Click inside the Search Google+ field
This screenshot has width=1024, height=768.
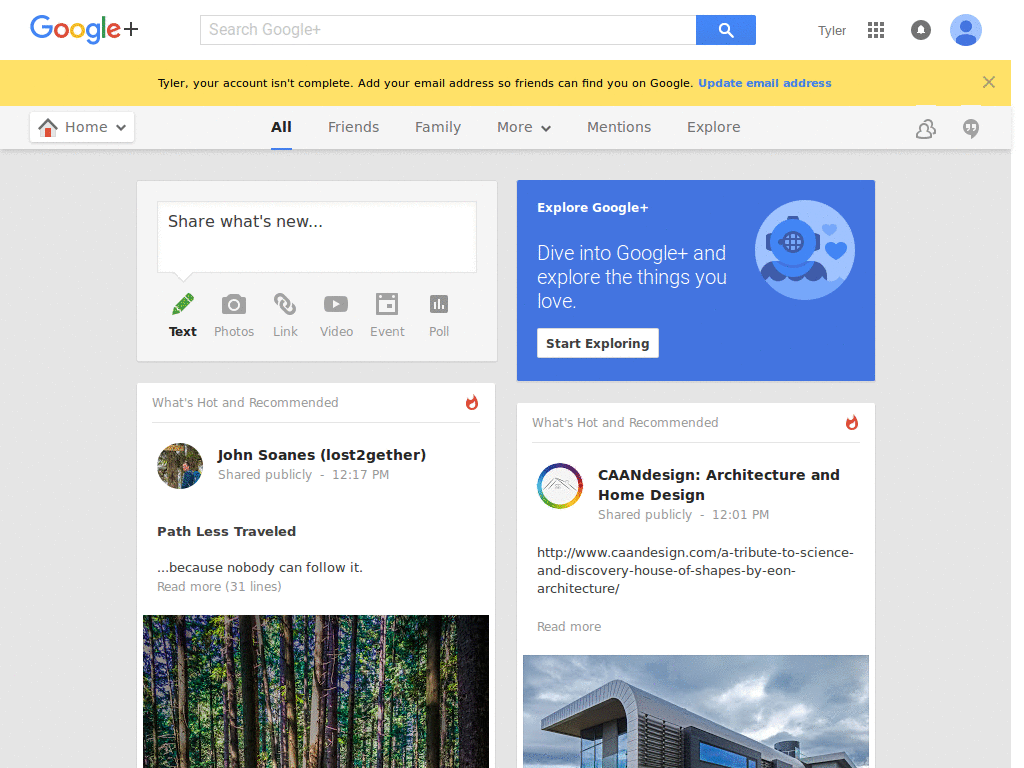(448, 30)
